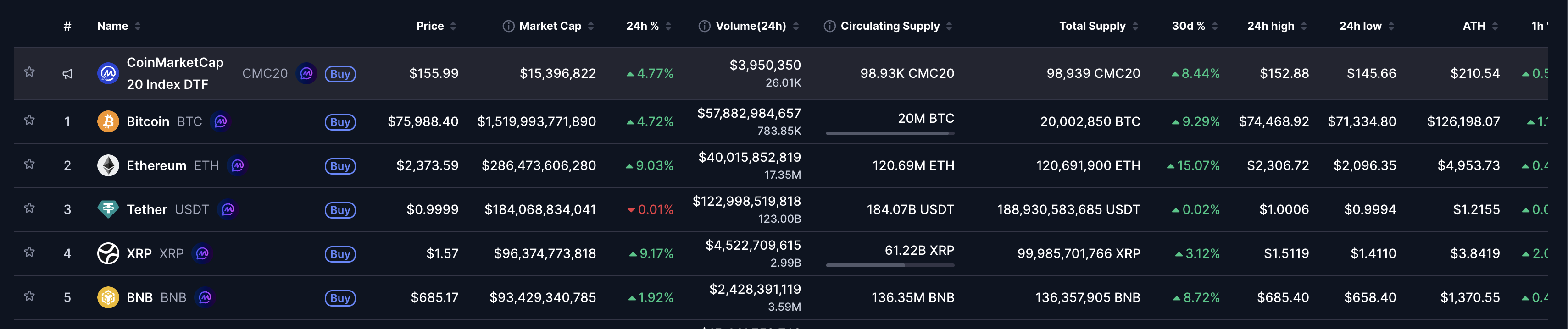This screenshot has width=1568, height=329.
Task: Toggle the watchlist star for Ethereum
Action: [x=29, y=164]
